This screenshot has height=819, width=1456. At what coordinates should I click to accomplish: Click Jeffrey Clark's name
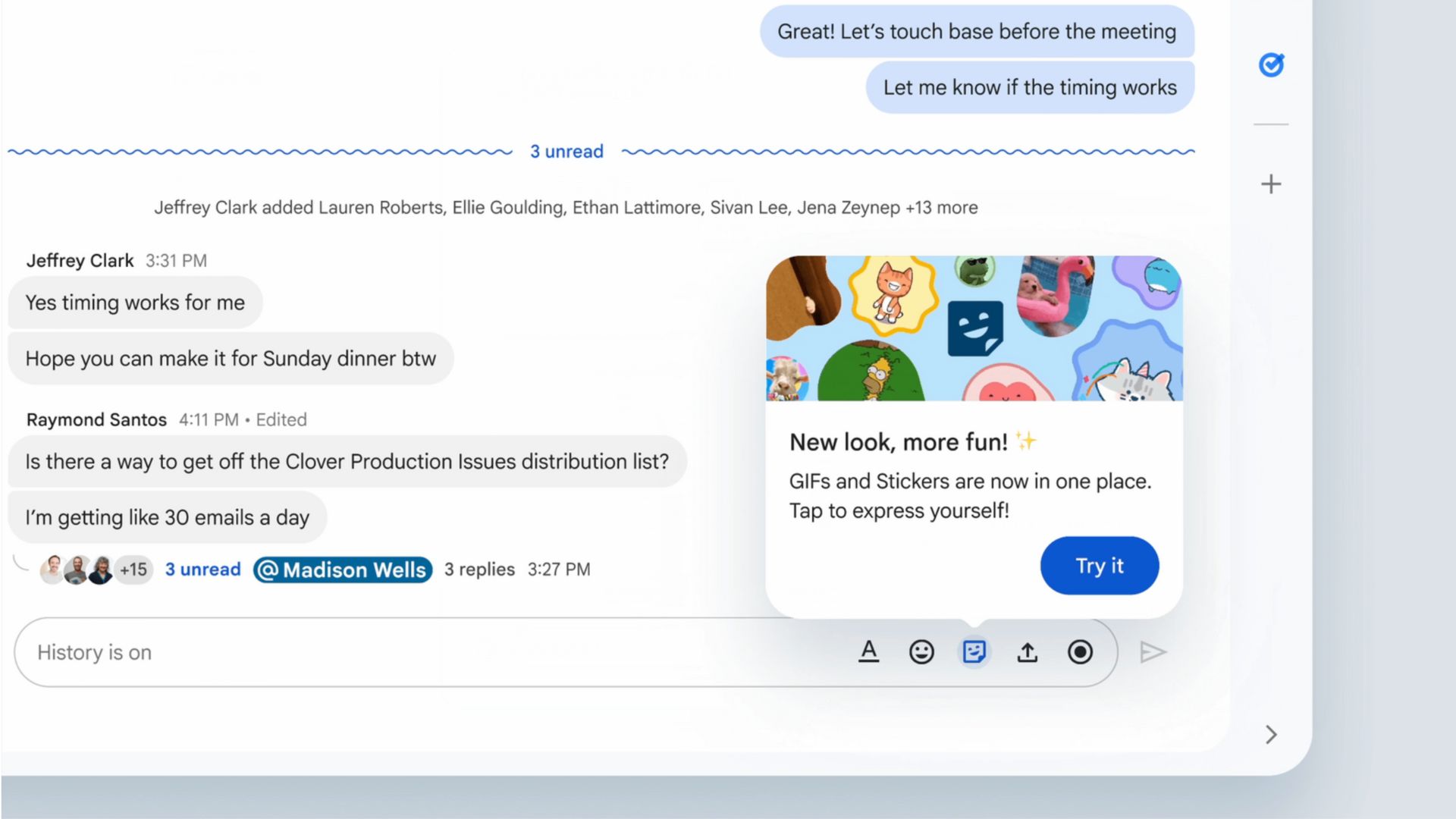pyautogui.click(x=80, y=260)
